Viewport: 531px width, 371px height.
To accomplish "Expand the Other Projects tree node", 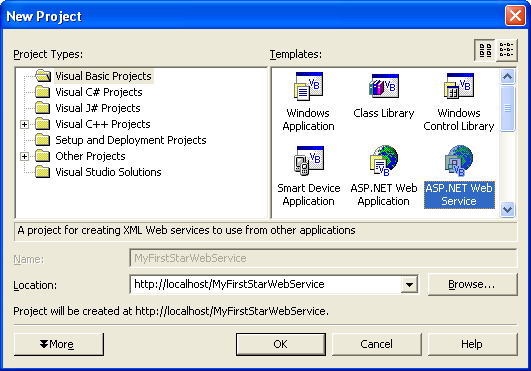I will coord(24,156).
